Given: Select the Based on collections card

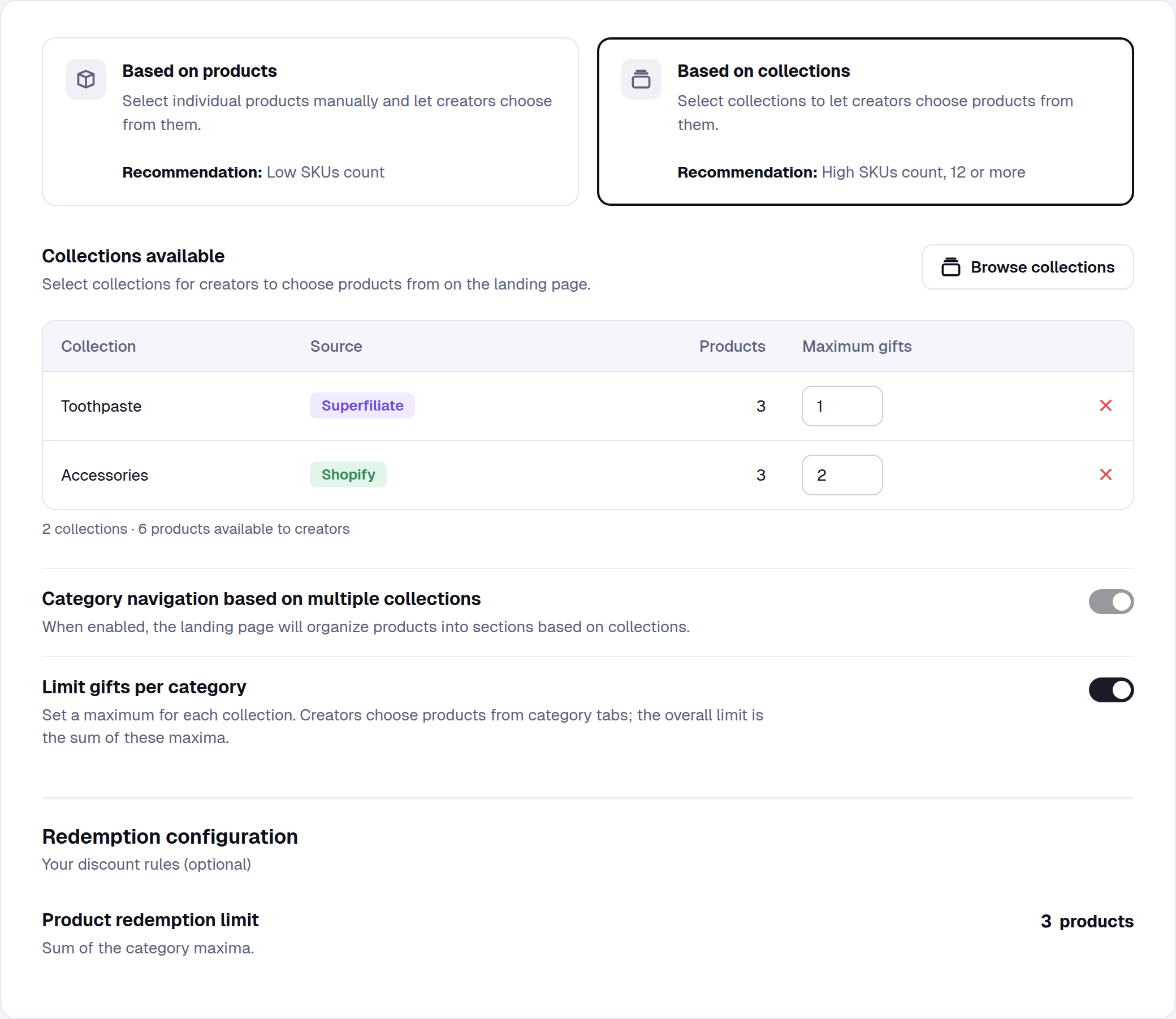Looking at the screenshot, I should click(865, 121).
